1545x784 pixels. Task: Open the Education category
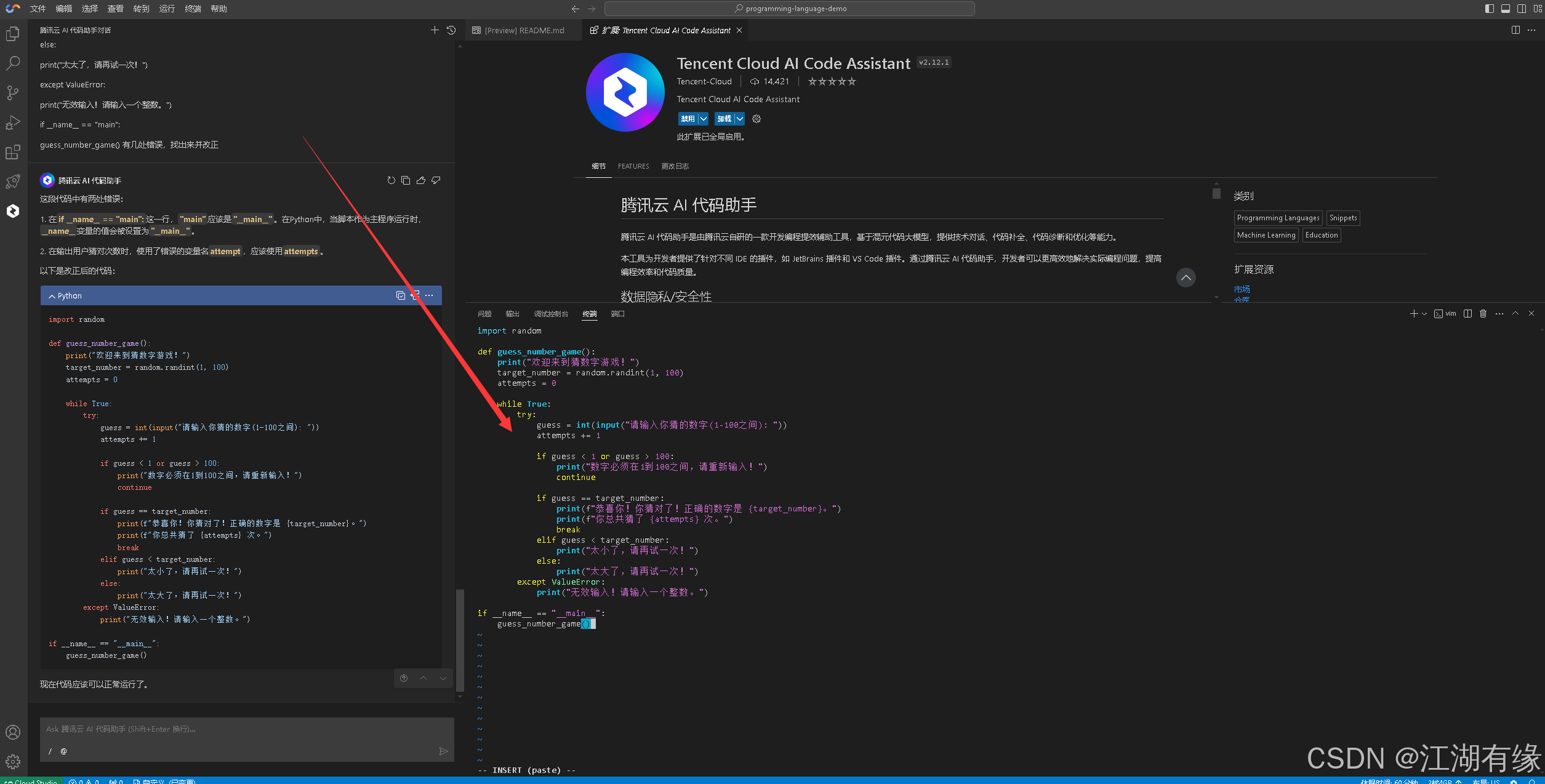click(1322, 235)
